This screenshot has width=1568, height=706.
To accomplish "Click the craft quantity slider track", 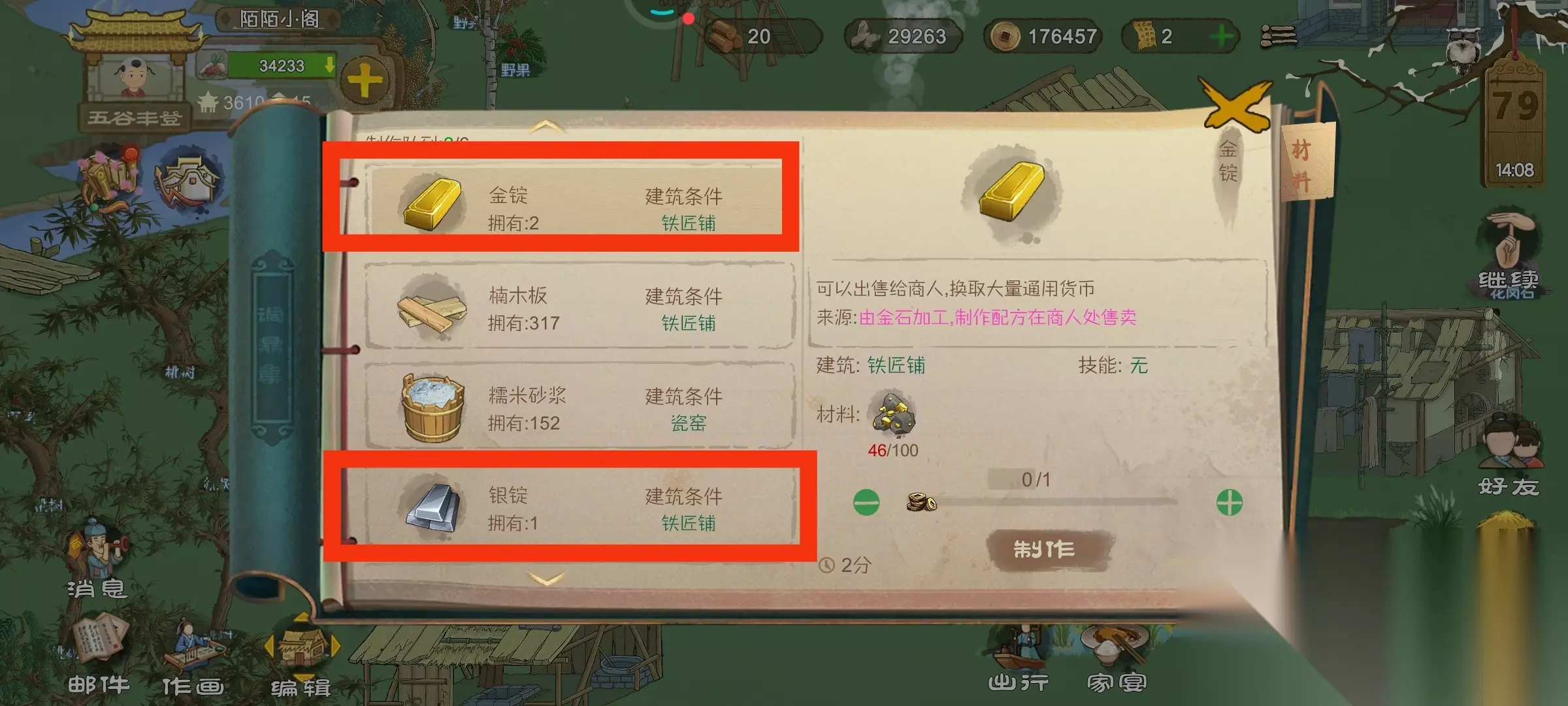I will point(1052,502).
